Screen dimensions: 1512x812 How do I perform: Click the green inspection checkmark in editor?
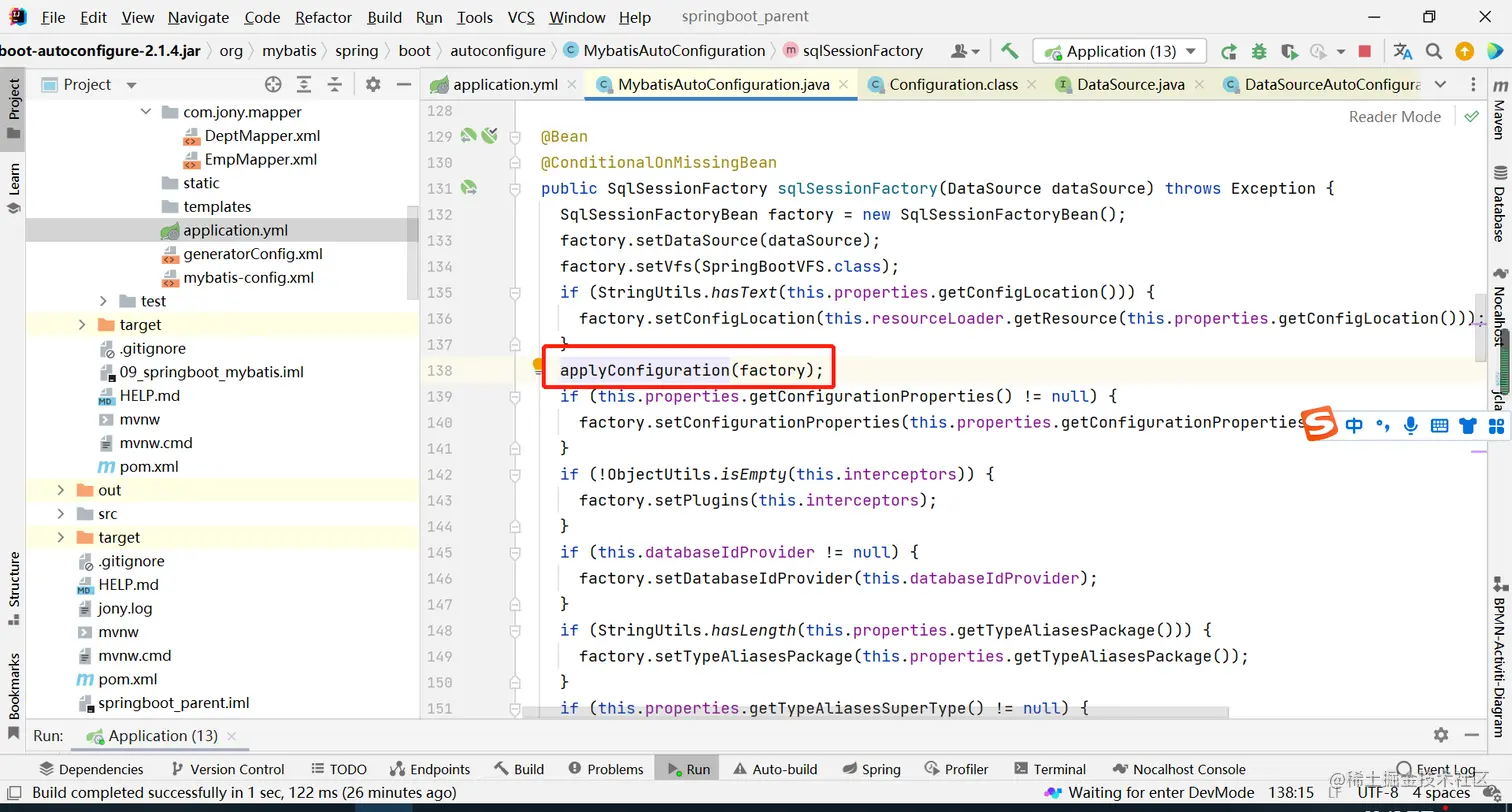[1471, 116]
